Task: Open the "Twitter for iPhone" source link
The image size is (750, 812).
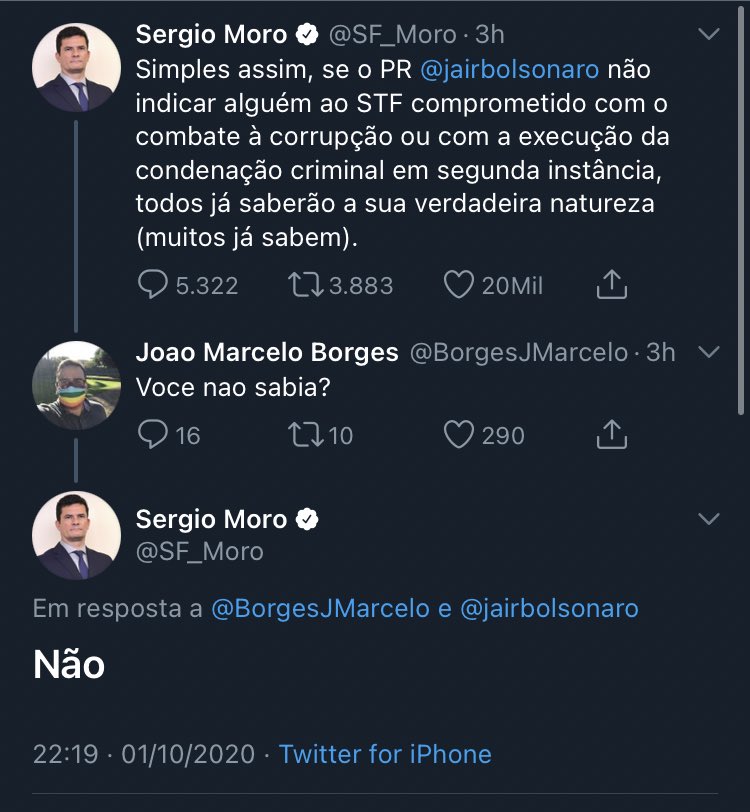Action: point(385,754)
